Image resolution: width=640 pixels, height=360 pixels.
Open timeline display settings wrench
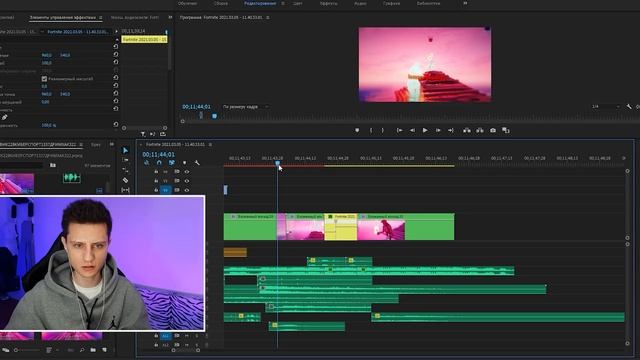pyautogui.click(x=197, y=163)
